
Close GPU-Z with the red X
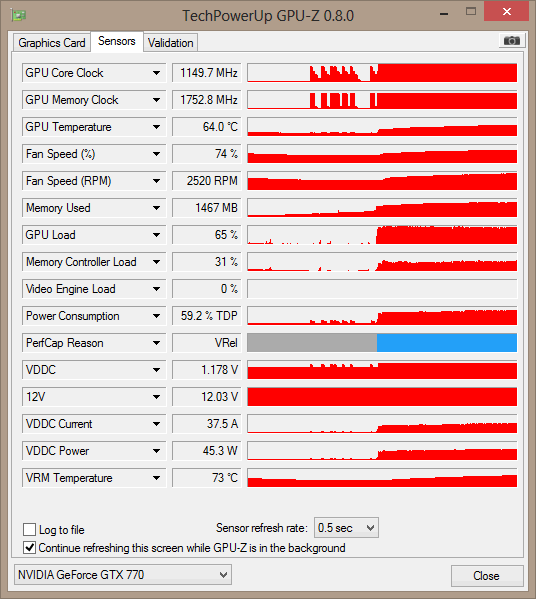tap(507, 11)
